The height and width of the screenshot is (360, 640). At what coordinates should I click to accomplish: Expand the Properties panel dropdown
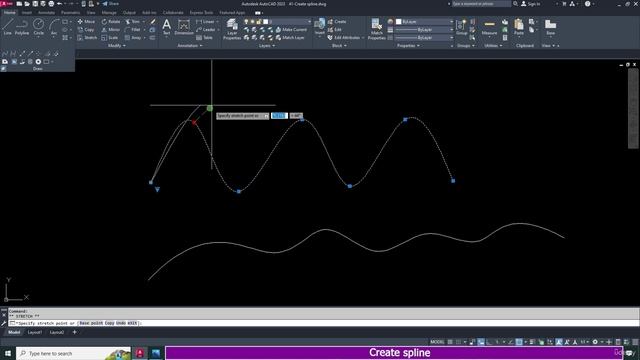click(408, 46)
